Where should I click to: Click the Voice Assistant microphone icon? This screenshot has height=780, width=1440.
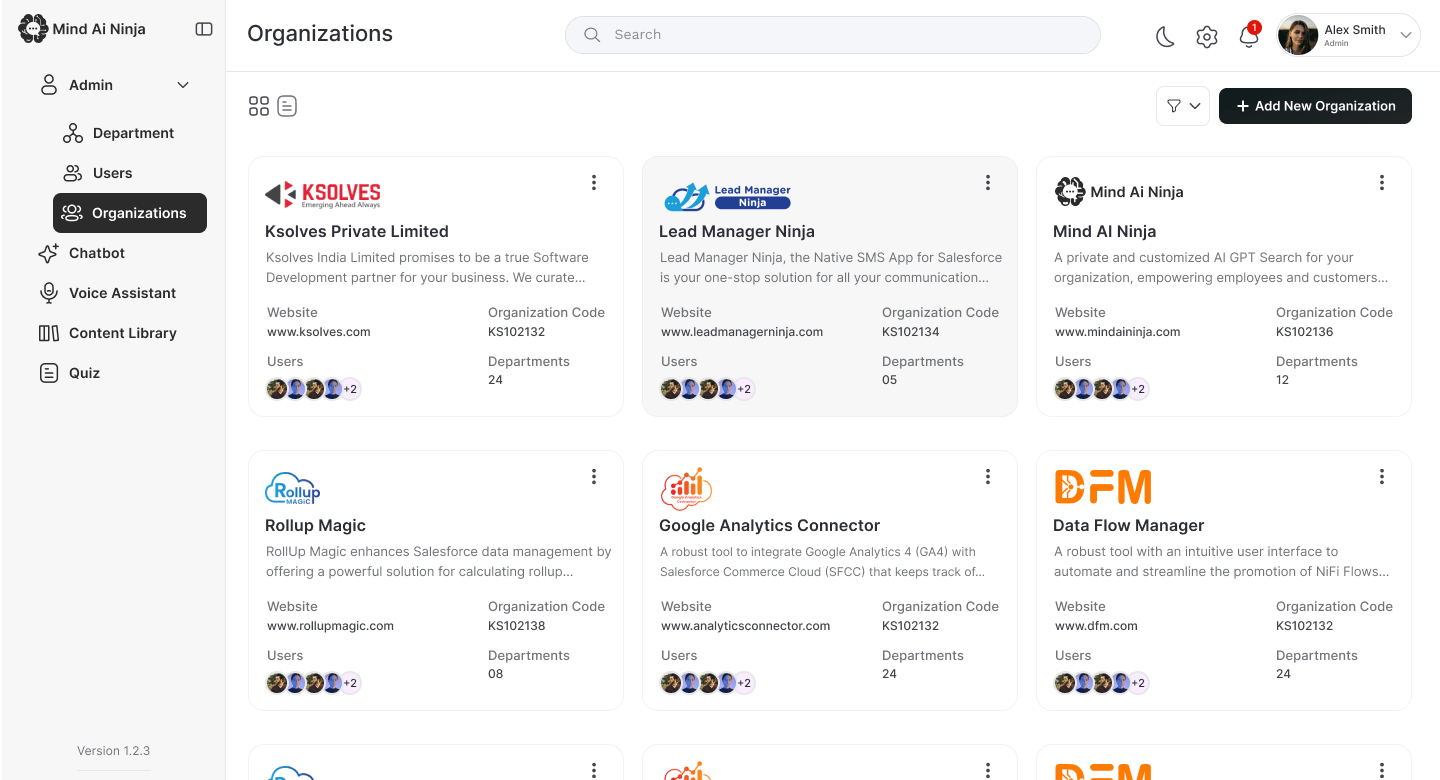click(48, 293)
